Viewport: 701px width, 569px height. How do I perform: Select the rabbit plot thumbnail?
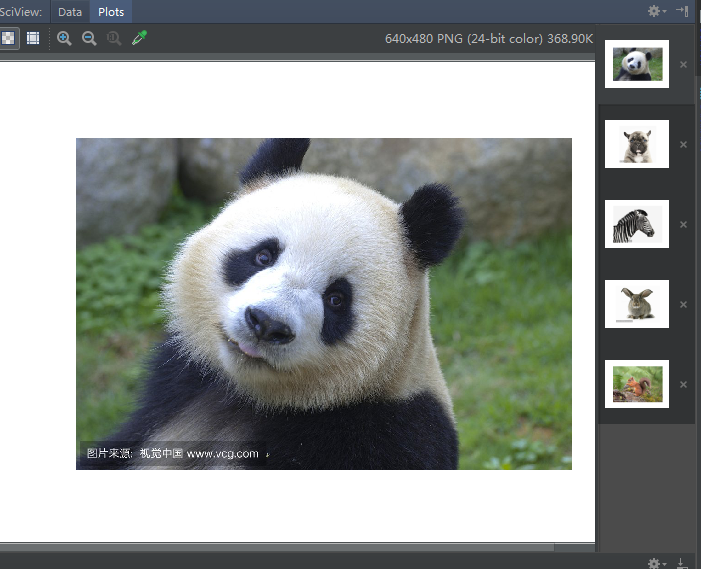pyautogui.click(x=637, y=304)
